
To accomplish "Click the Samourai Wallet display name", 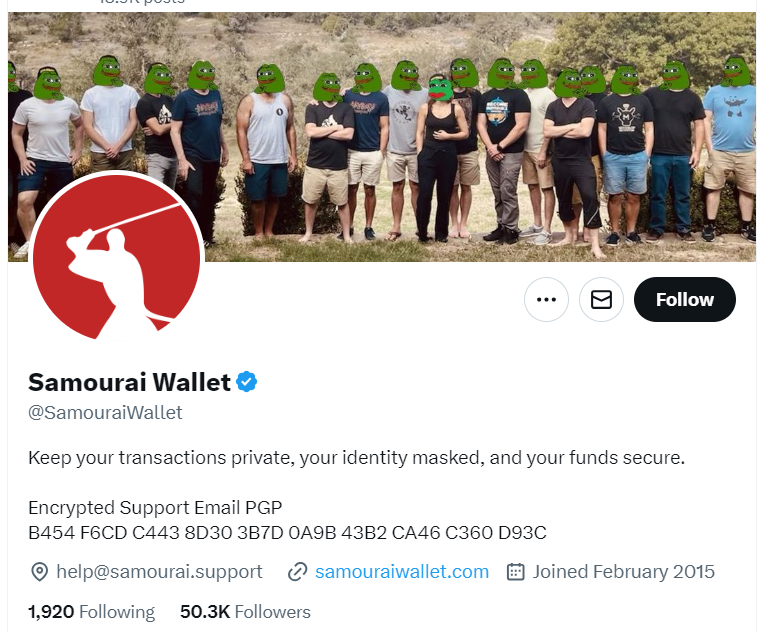I will coord(129,382).
